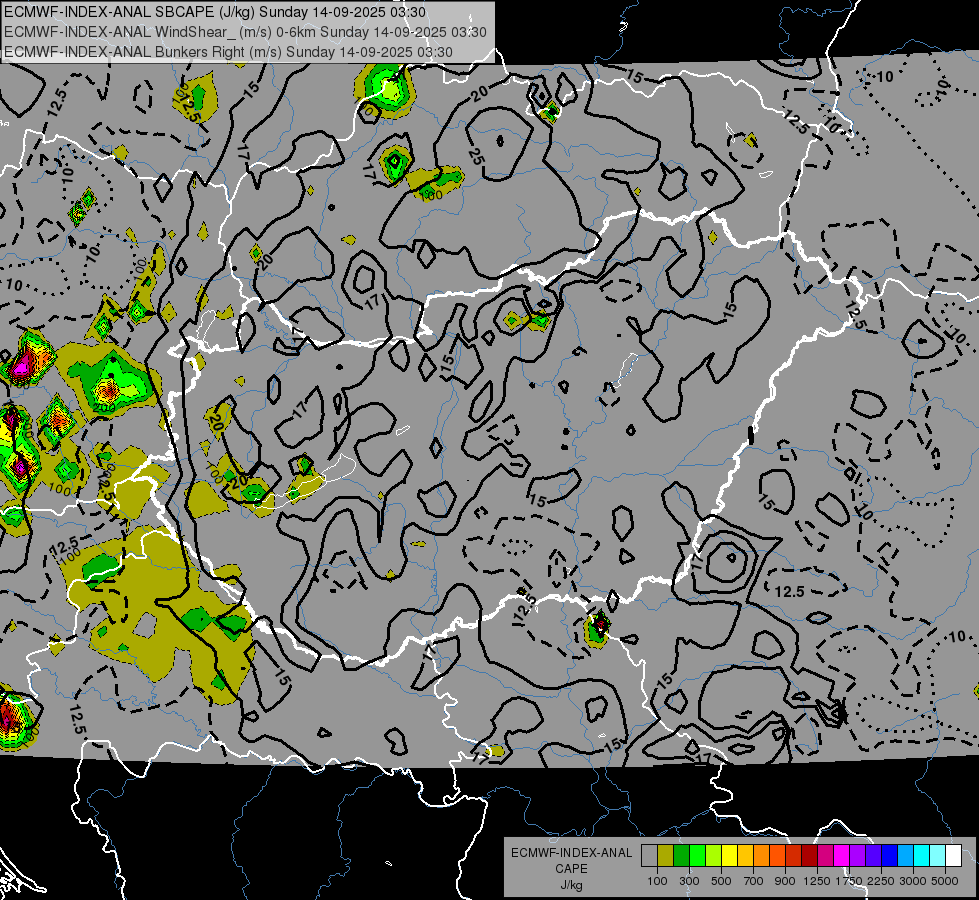
Task: Choose the pale light-cyan legend swatch
Action: coord(938,856)
